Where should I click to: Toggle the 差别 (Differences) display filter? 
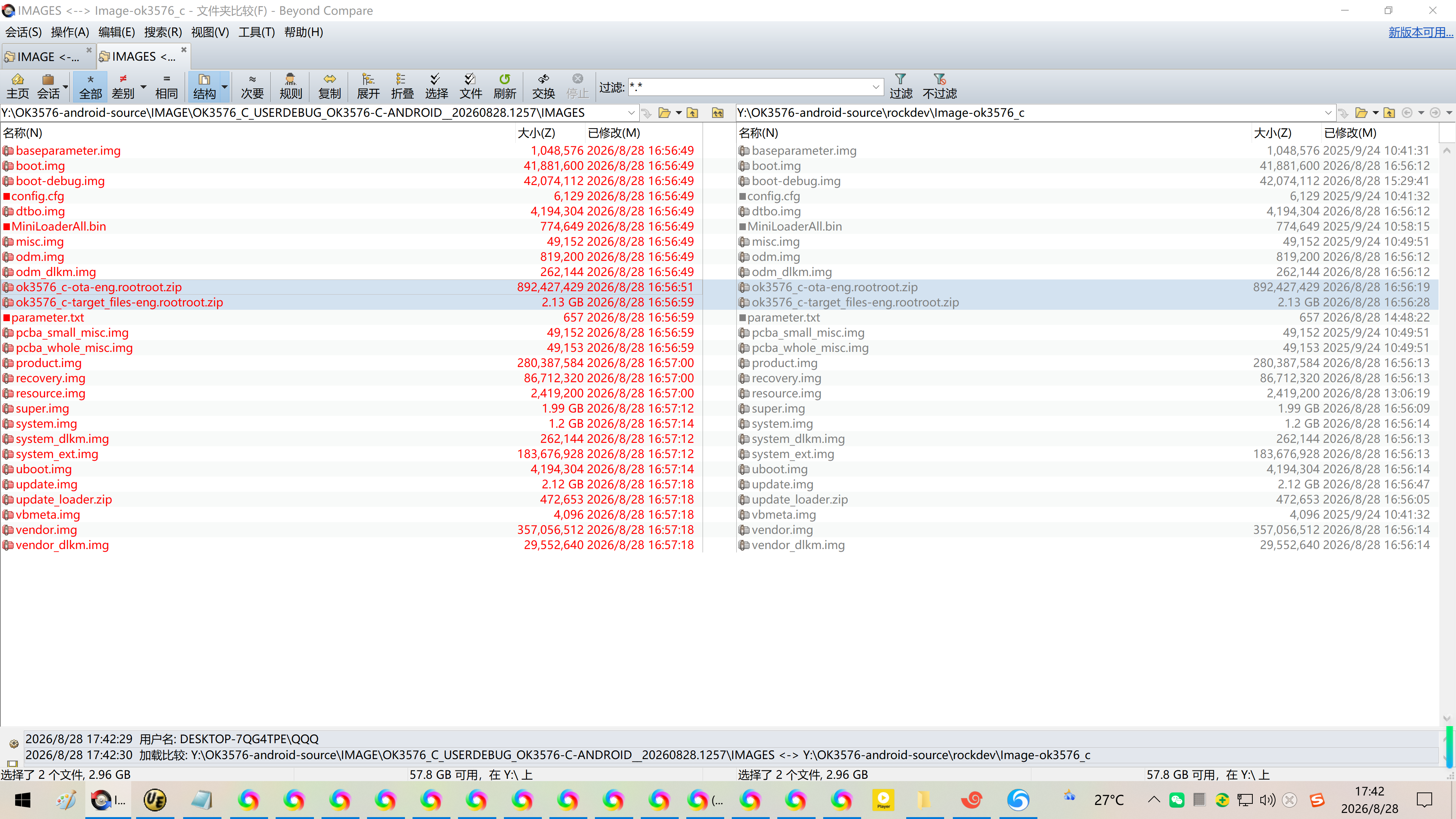(122, 86)
